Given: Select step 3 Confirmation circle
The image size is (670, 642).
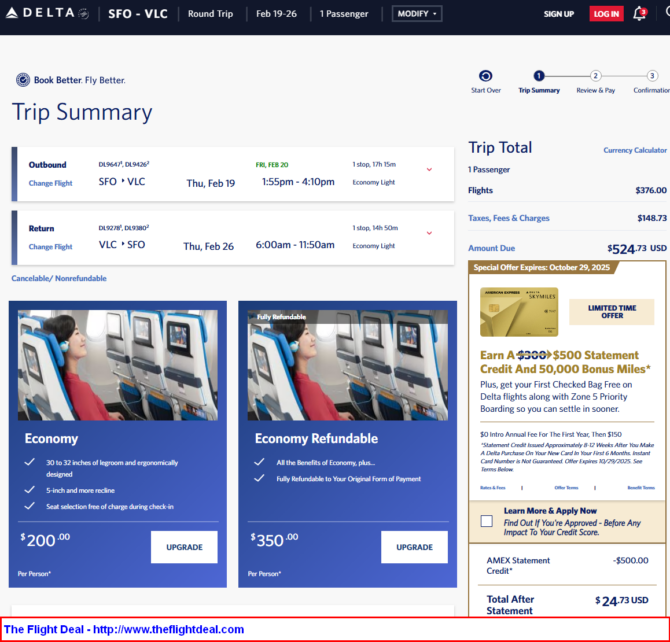Looking at the screenshot, I should (652, 76).
